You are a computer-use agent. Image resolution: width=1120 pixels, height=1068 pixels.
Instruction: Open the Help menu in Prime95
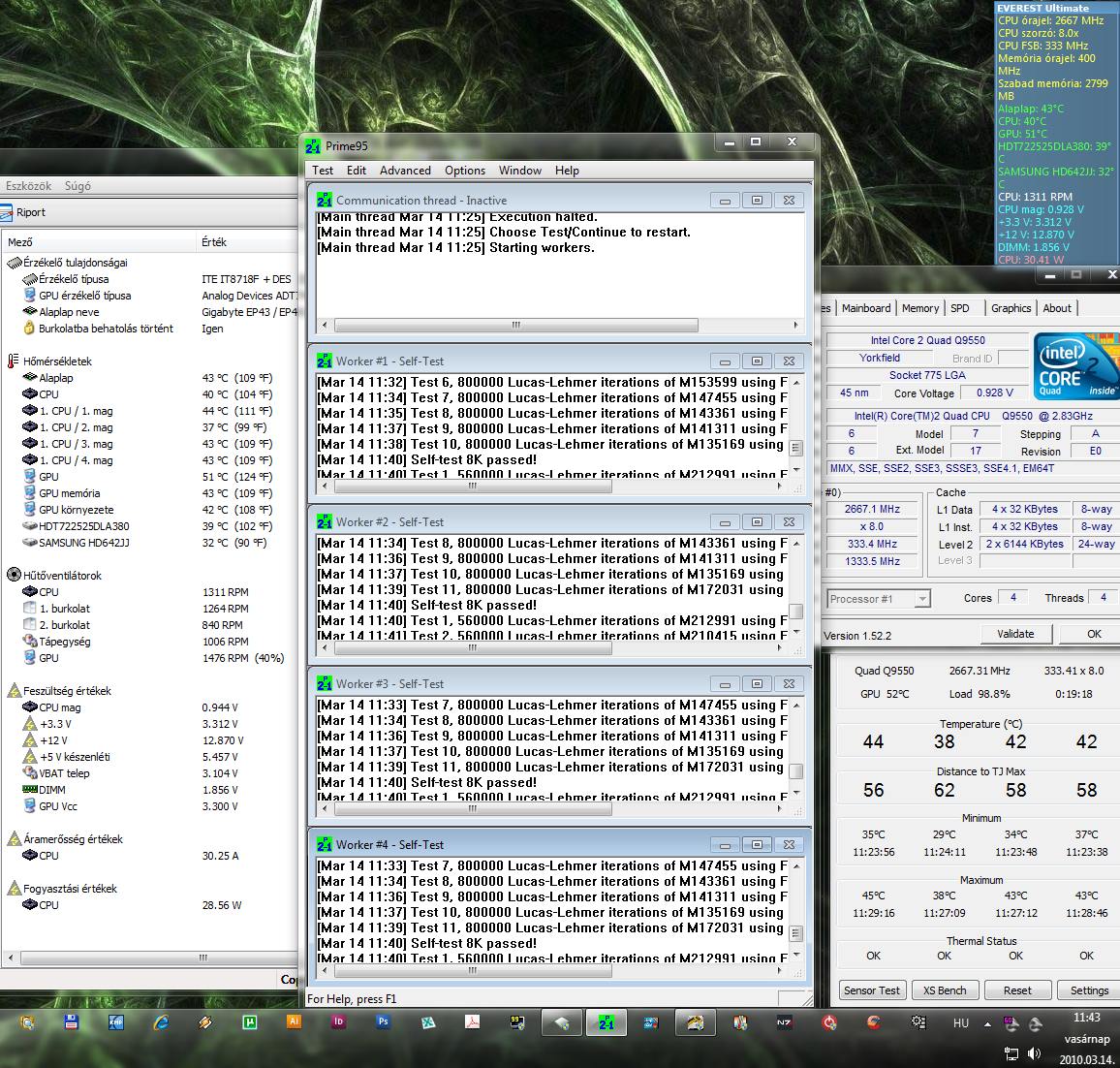click(567, 170)
